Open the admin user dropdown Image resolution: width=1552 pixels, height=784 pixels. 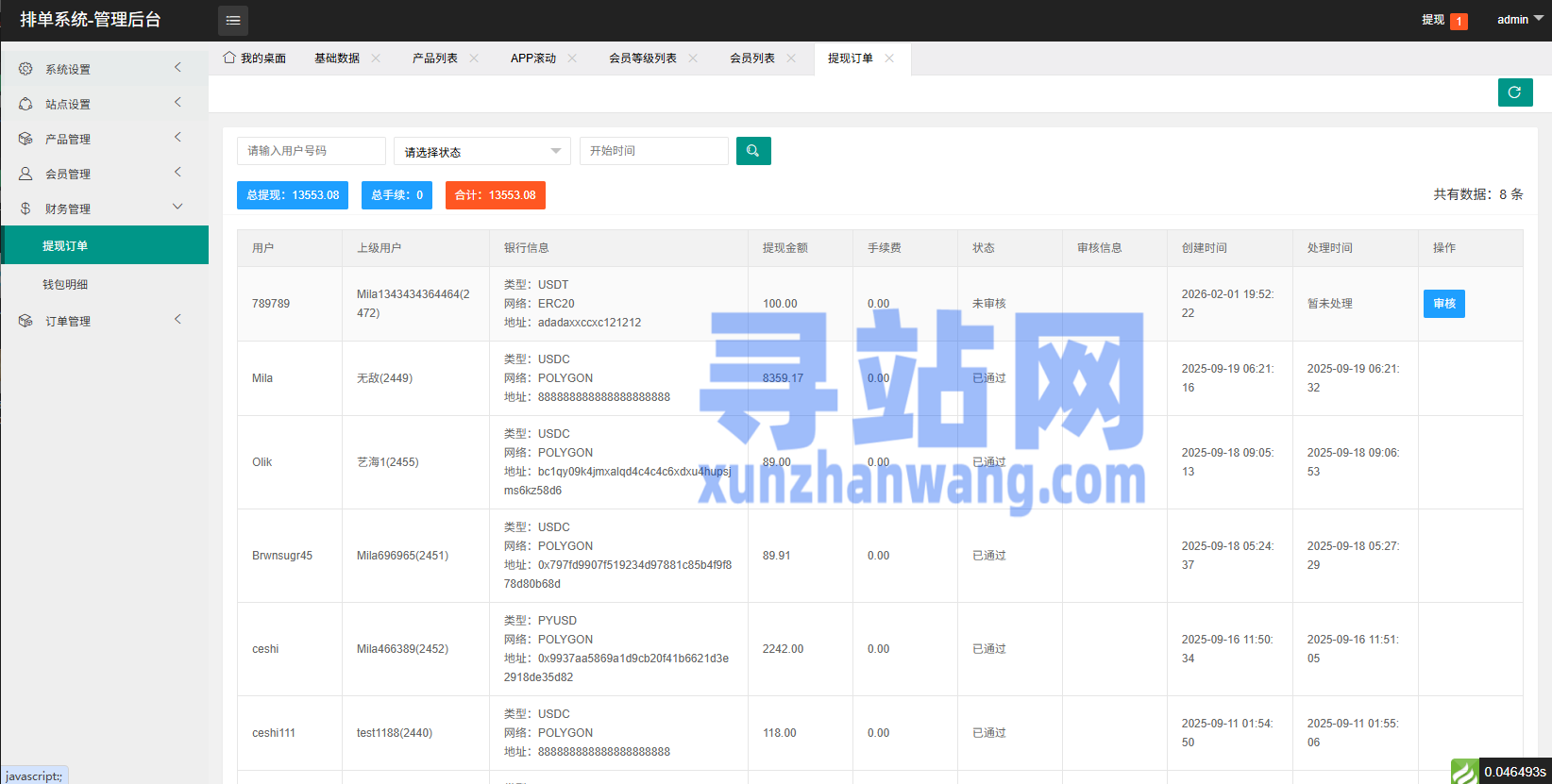tap(1519, 20)
